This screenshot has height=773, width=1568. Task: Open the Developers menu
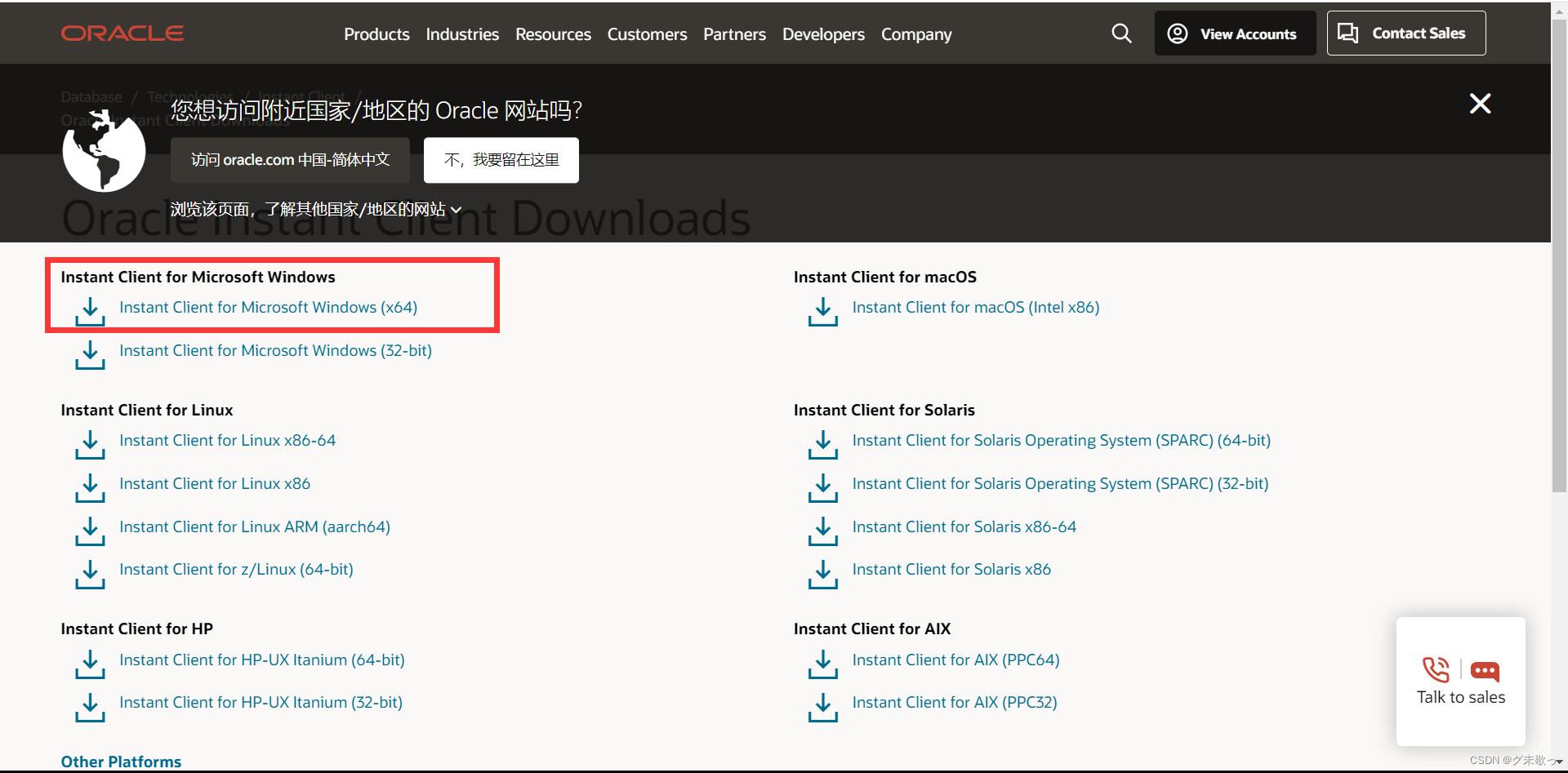coord(823,33)
